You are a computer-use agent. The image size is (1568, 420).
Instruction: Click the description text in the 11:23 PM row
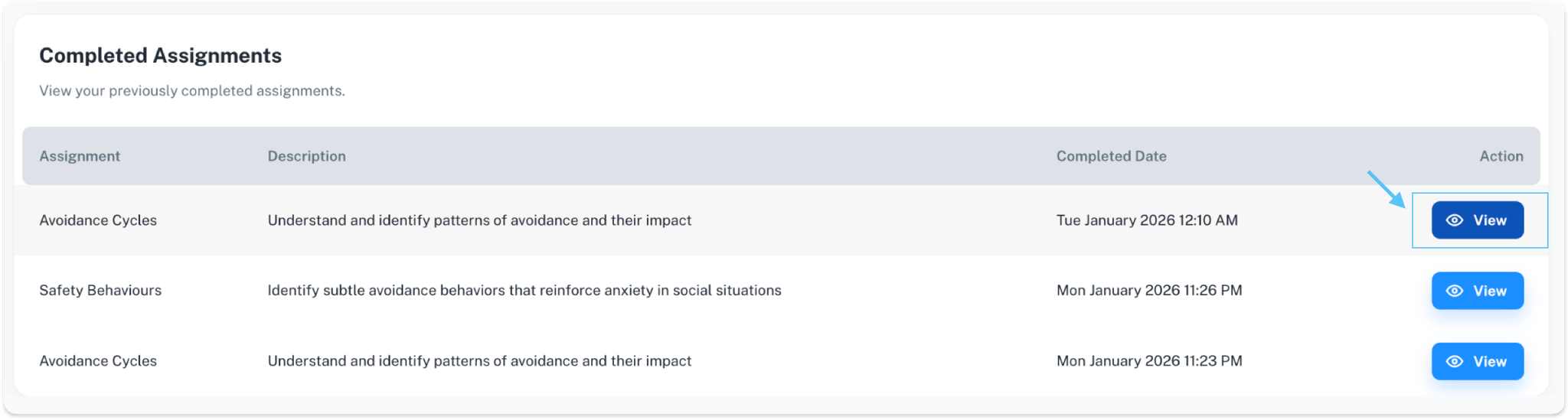(x=479, y=361)
